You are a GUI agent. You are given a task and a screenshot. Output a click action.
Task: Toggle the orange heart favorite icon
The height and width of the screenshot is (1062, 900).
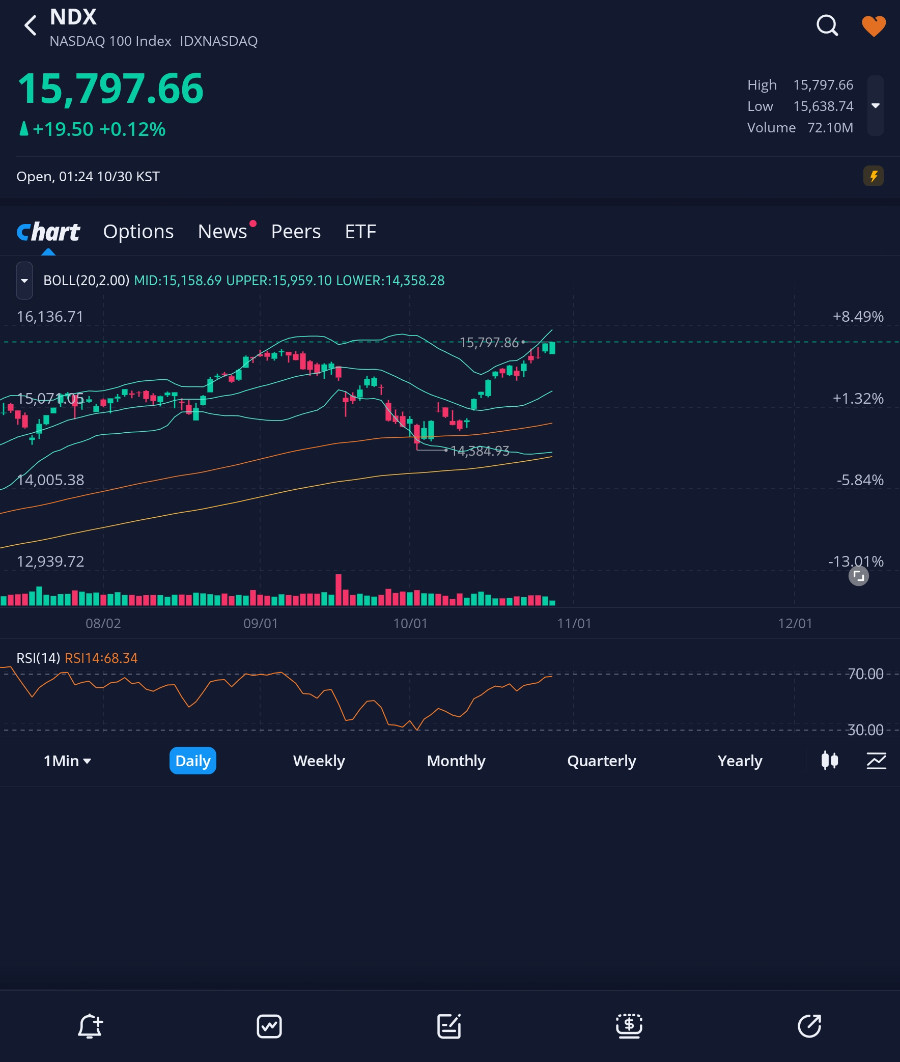(874, 26)
